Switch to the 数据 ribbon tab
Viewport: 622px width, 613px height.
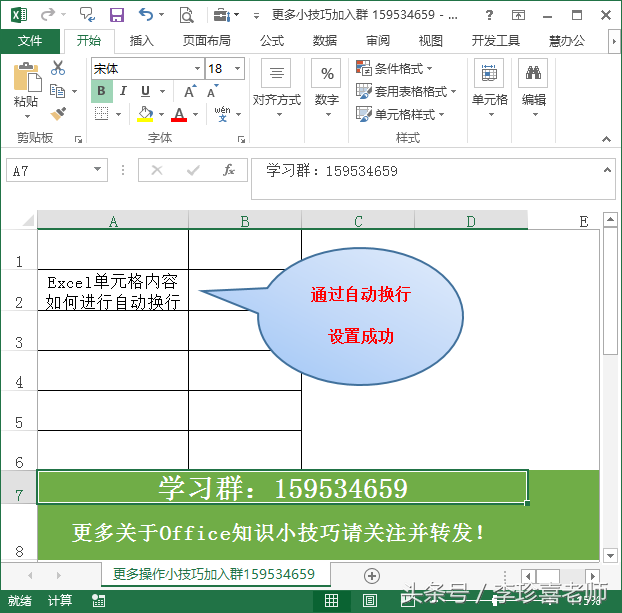click(x=324, y=41)
